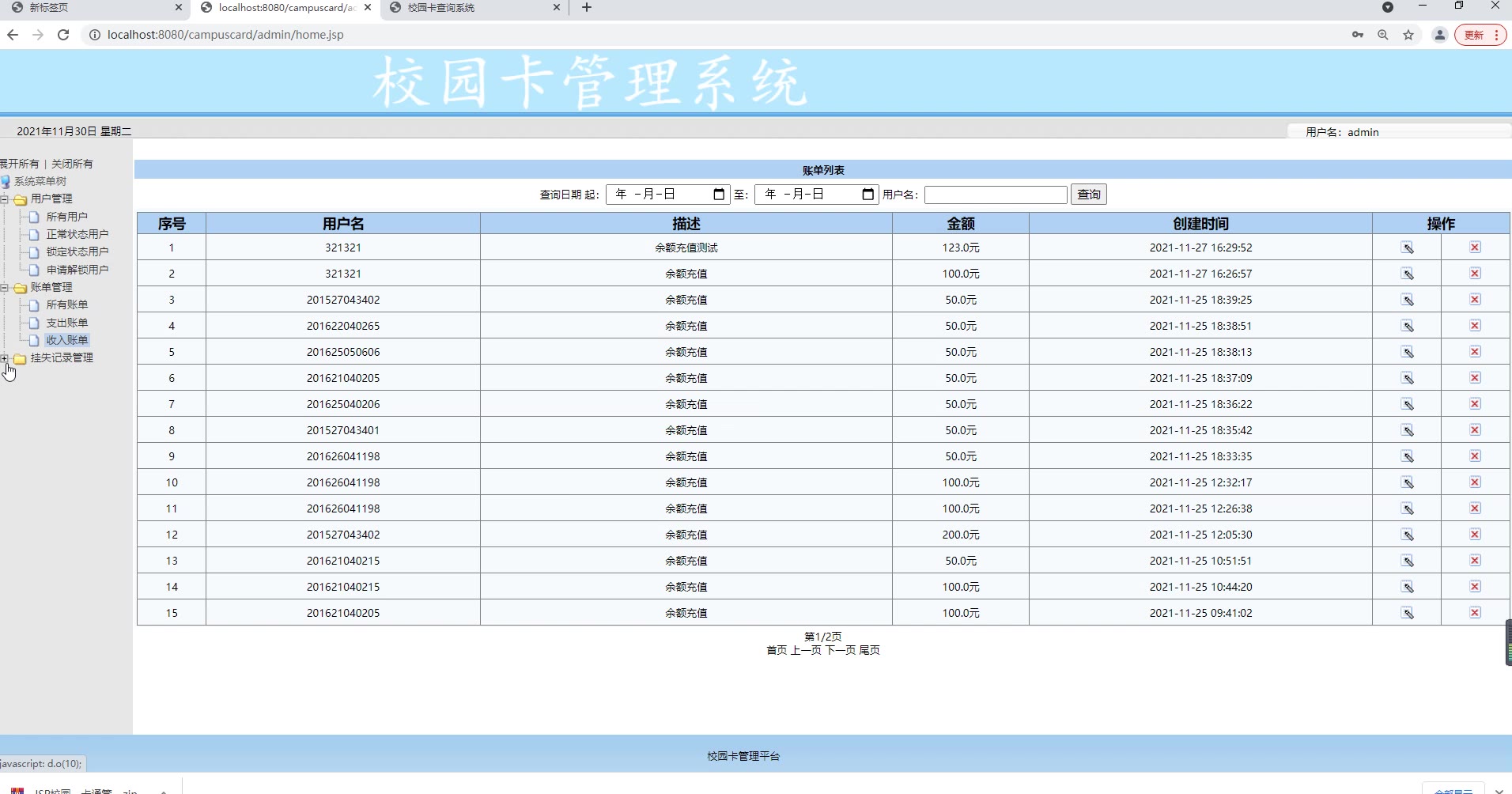Open the end date calendar picker

point(868,195)
